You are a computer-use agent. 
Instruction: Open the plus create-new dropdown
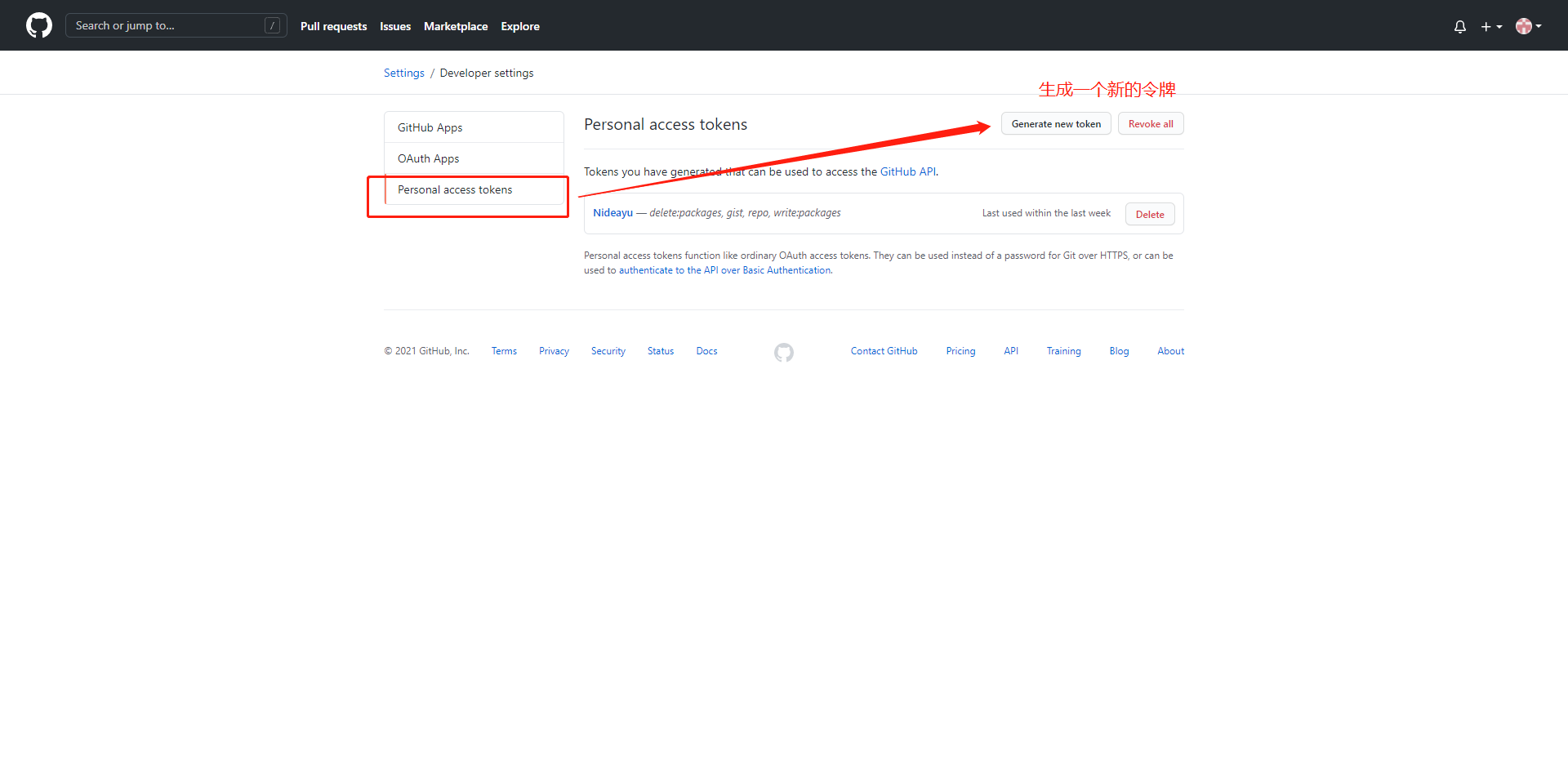(x=1491, y=26)
